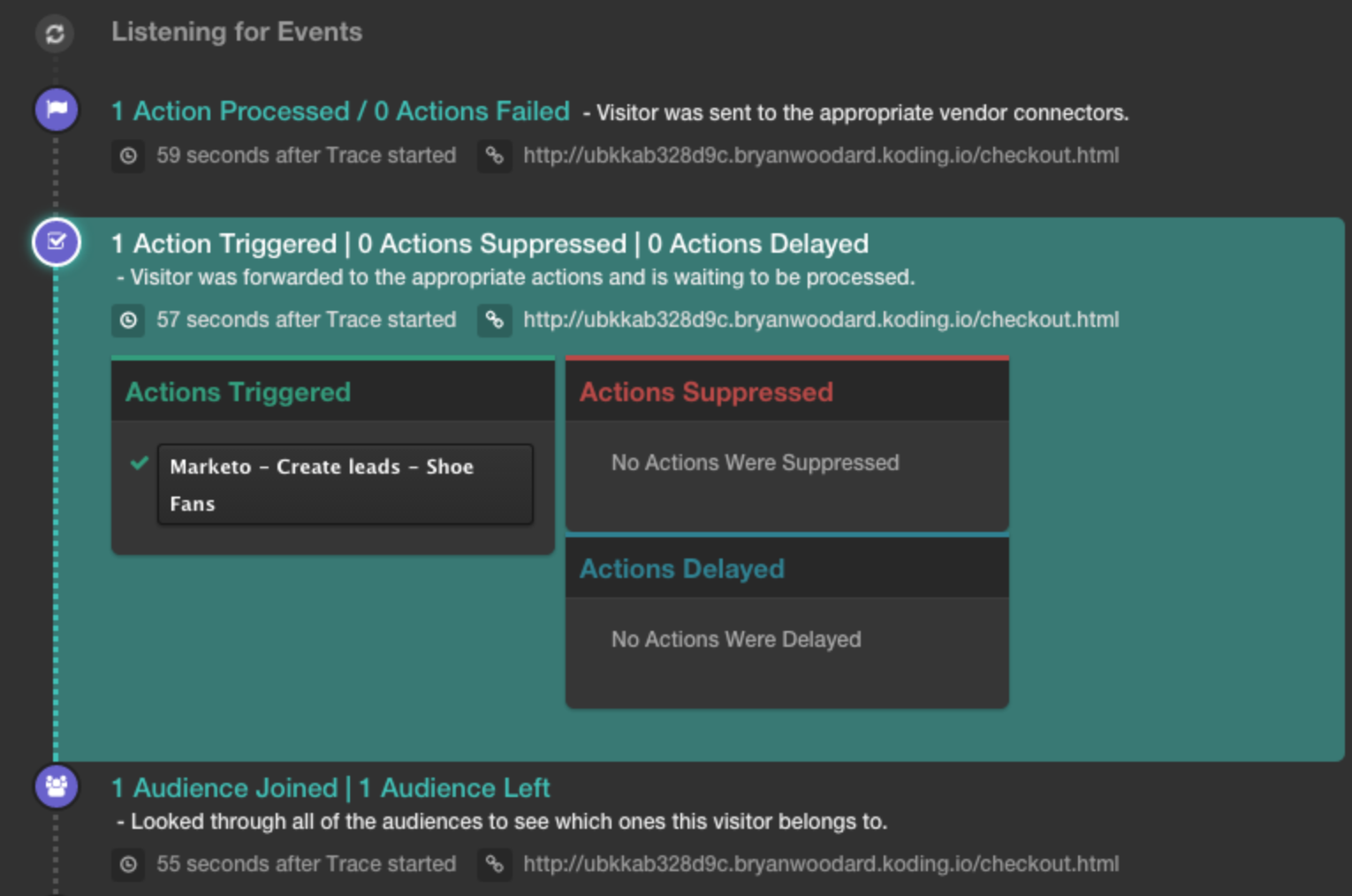
Task: Click clock icon next to 59 seconds
Action: [x=128, y=156]
